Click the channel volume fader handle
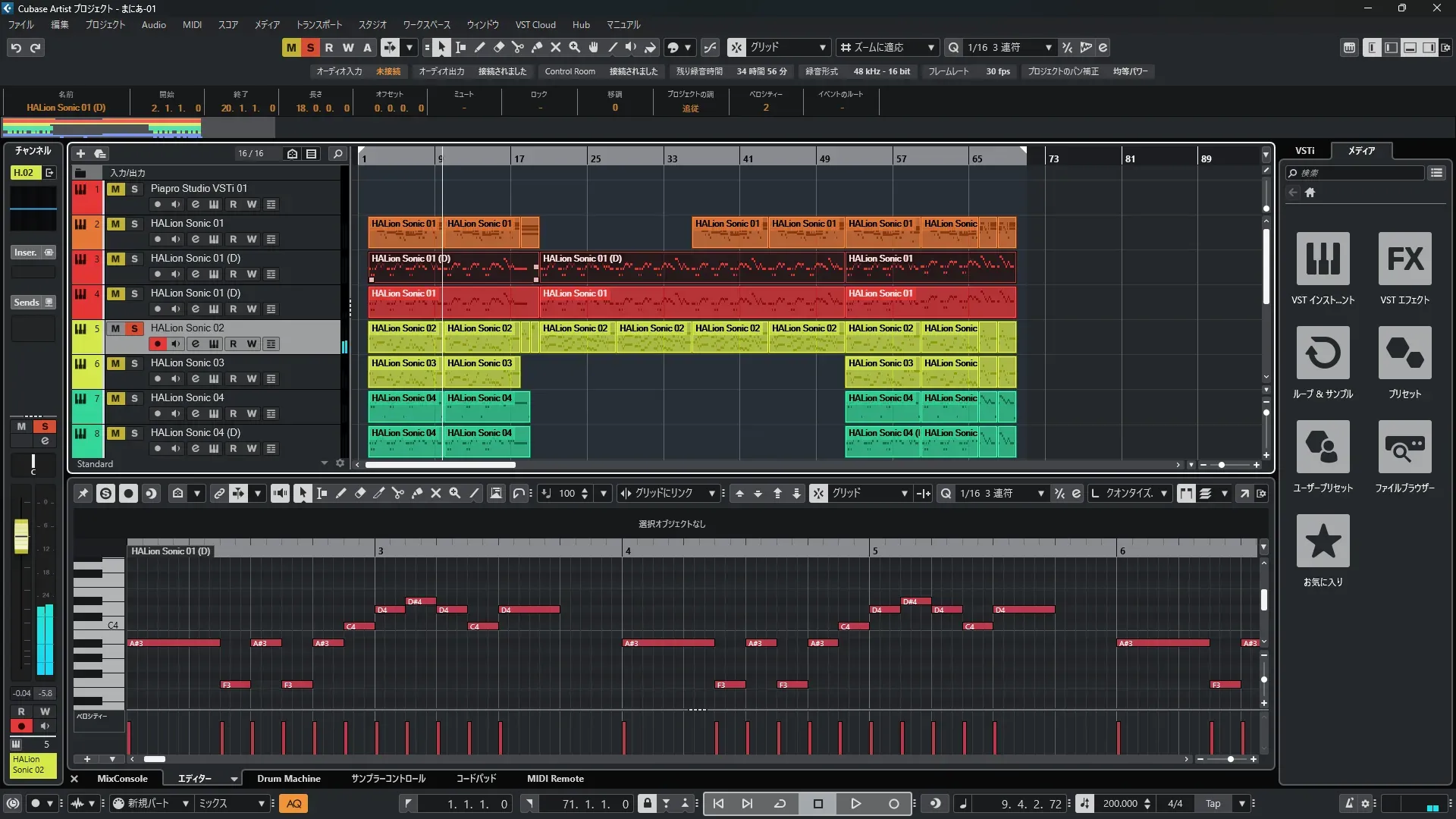The image size is (1456, 819). point(21,535)
